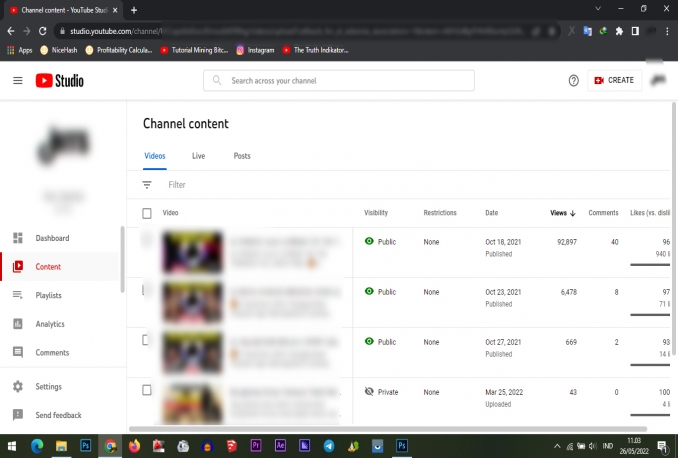Open the help question mark icon
The height and width of the screenshot is (458, 678).
(573, 81)
